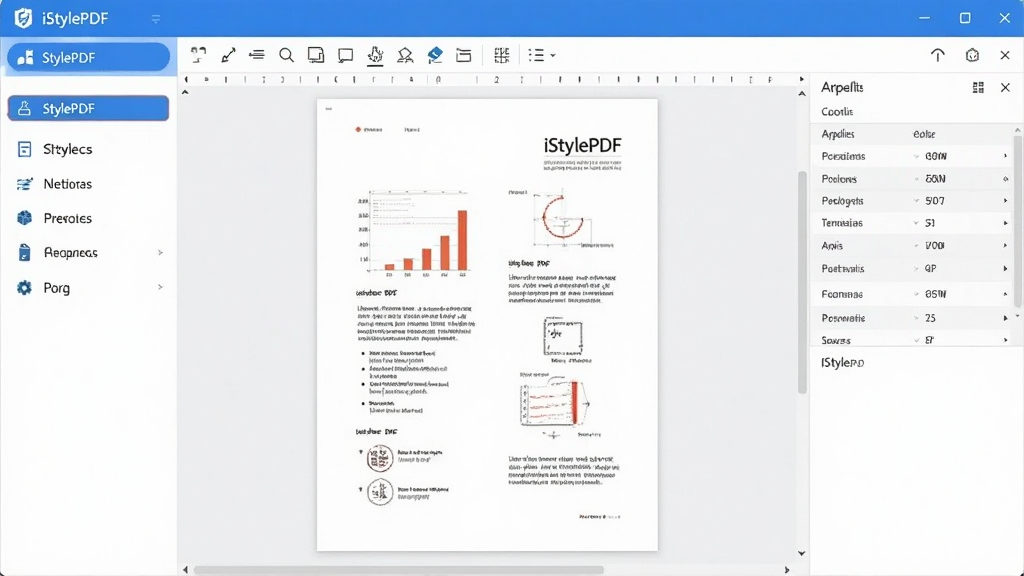Screen dimensions: 1024x576
Task: Click the orange bar chart on the page
Action: point(413,234)
